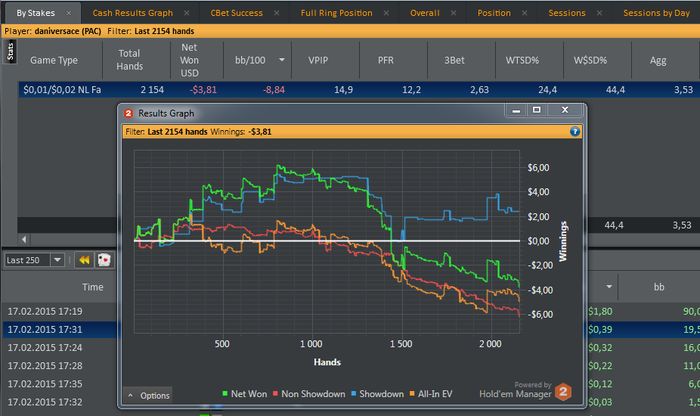Switch to the Cash Results Graph tab

point(133,13)
